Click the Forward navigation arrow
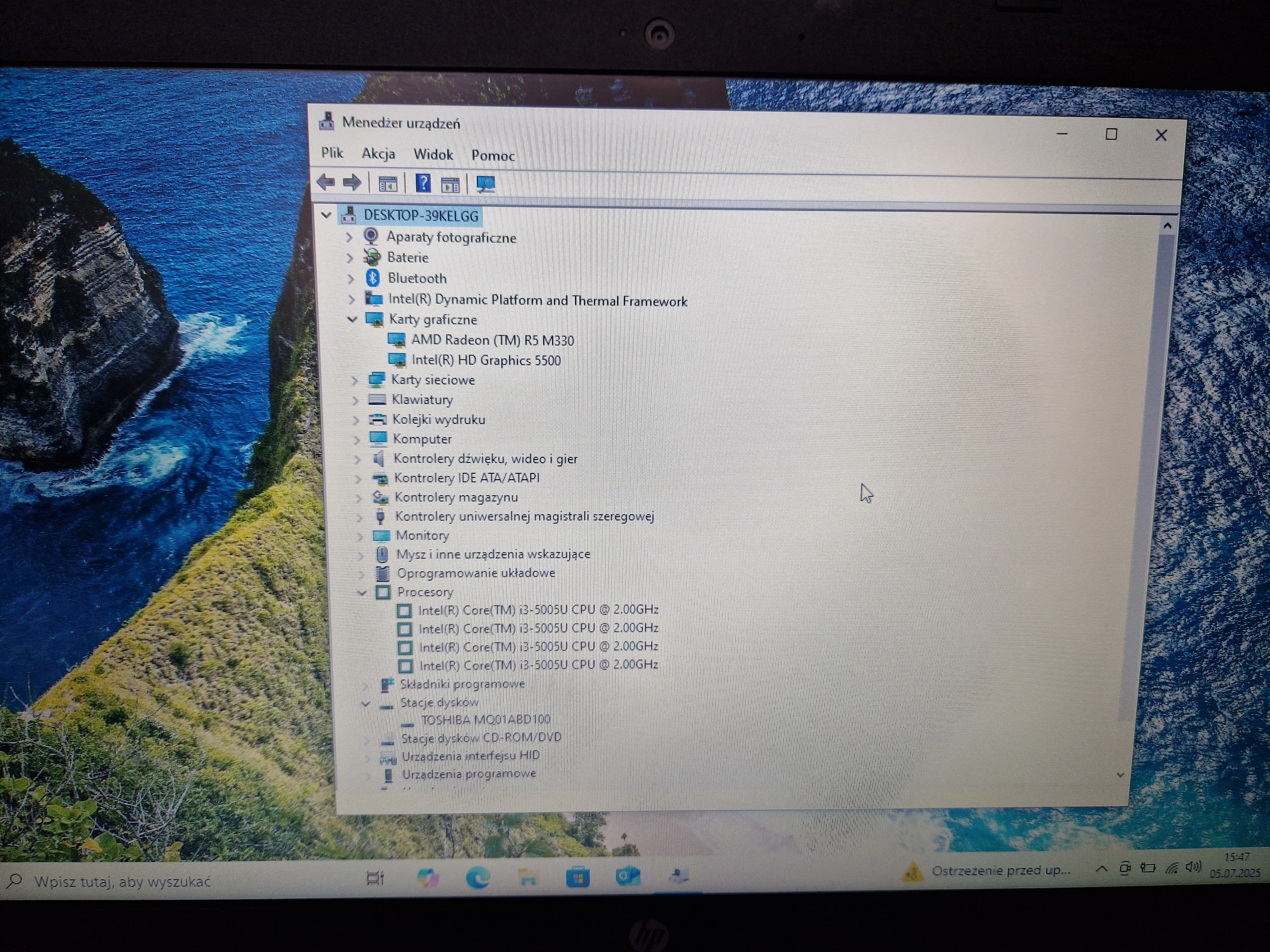This screenshot has width=1270, height=952. tap(351, 182)
